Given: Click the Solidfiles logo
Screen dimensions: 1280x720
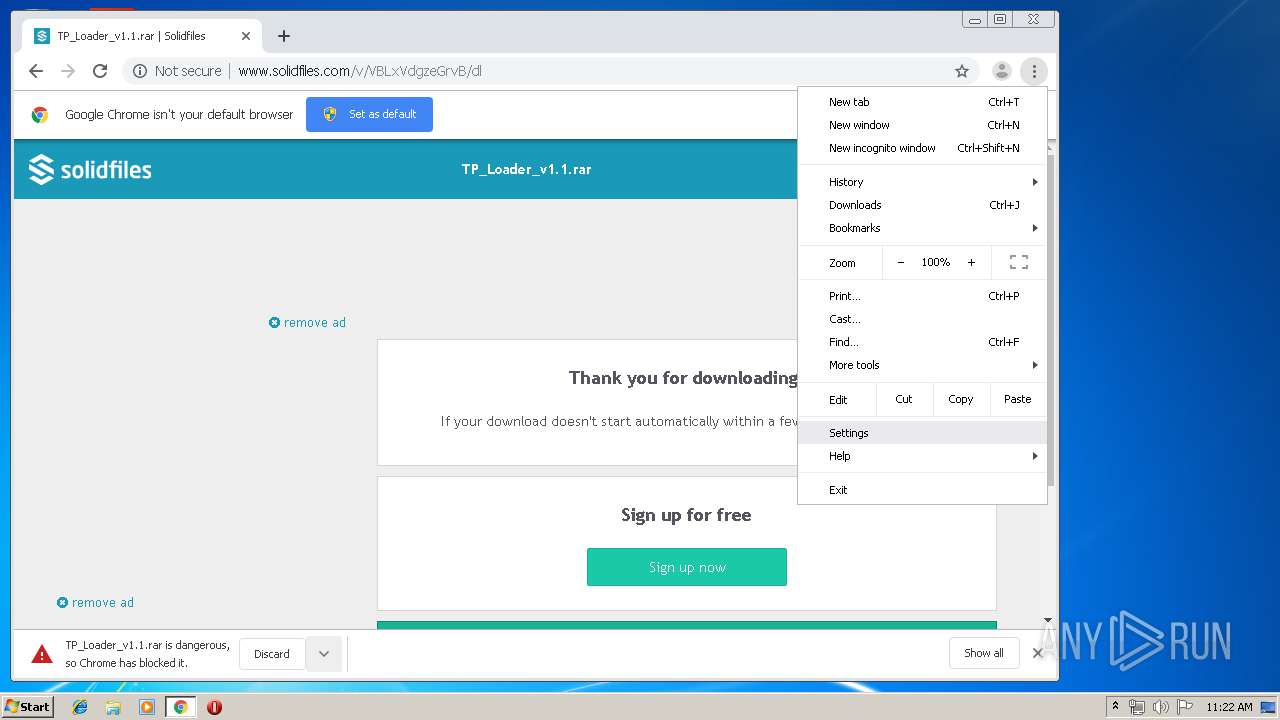Looking at the screenshot, I should 90,169.
